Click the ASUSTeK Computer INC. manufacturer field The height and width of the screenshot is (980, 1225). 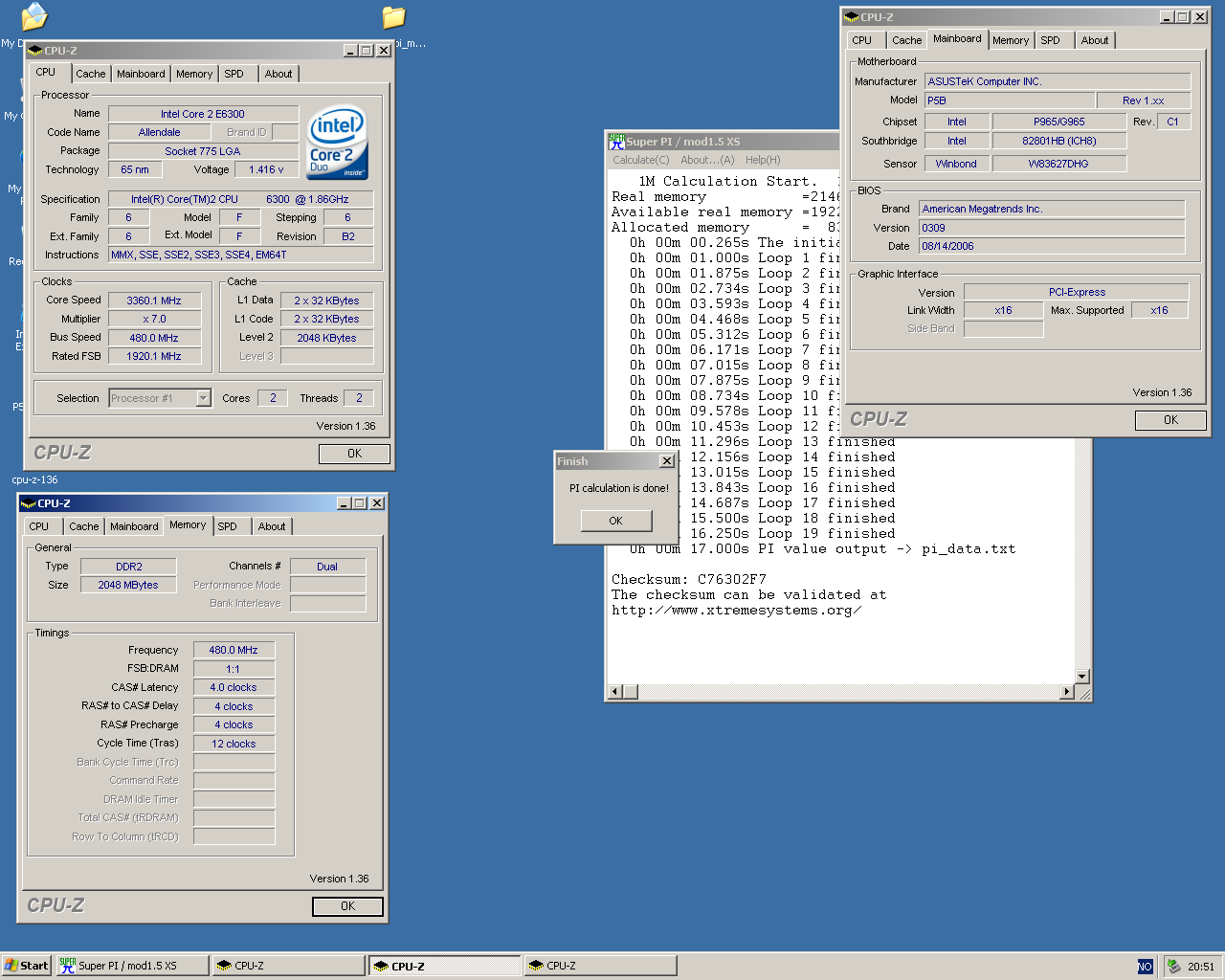coord(1058,81)
